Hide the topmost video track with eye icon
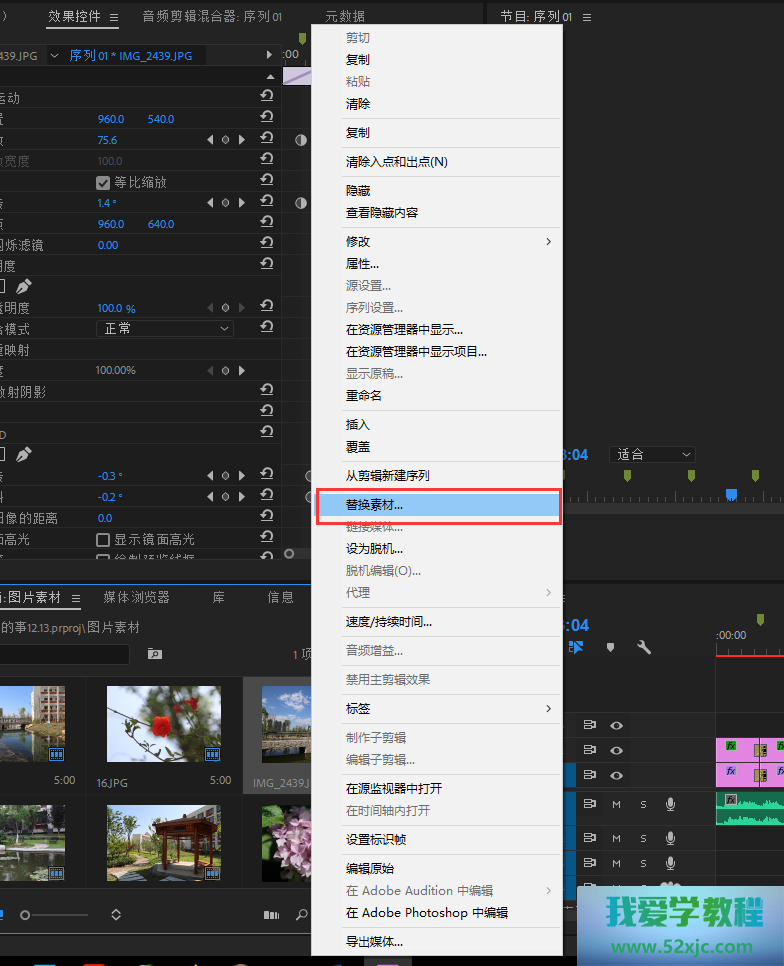The image size is (784, 966). (x=617, y=726)
